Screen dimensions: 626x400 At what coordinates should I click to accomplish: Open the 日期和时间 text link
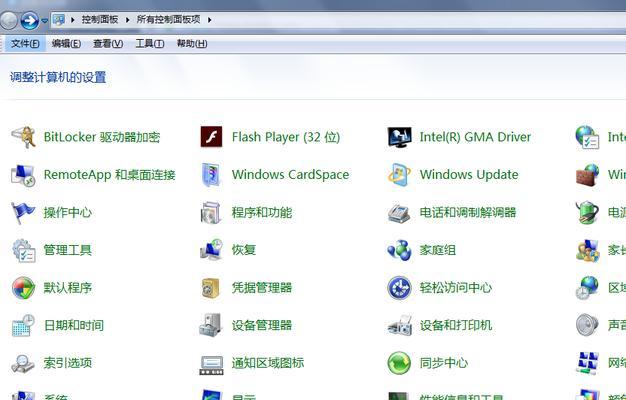[x=74, y=325]
